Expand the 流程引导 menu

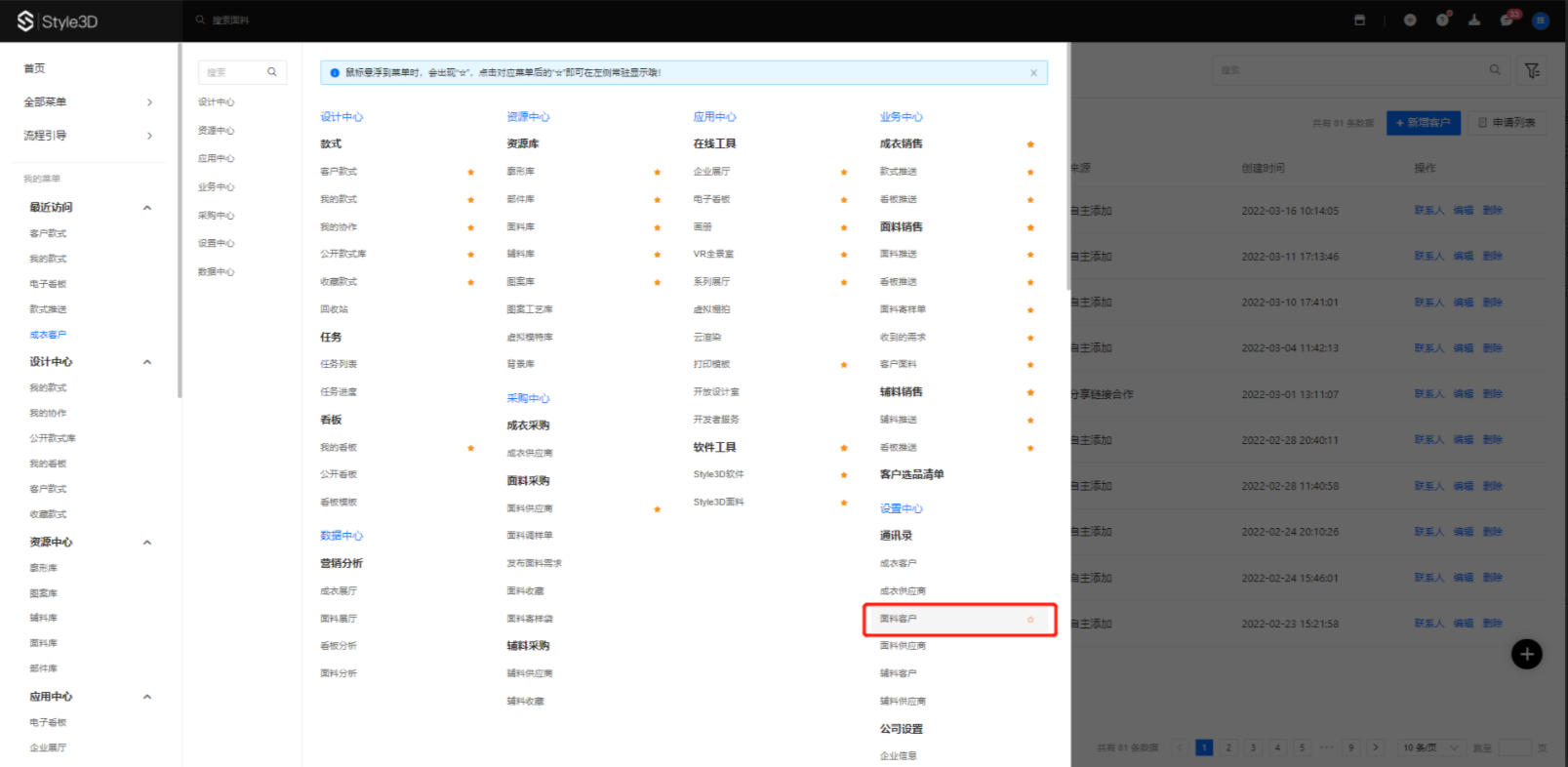tap(149, 136)
